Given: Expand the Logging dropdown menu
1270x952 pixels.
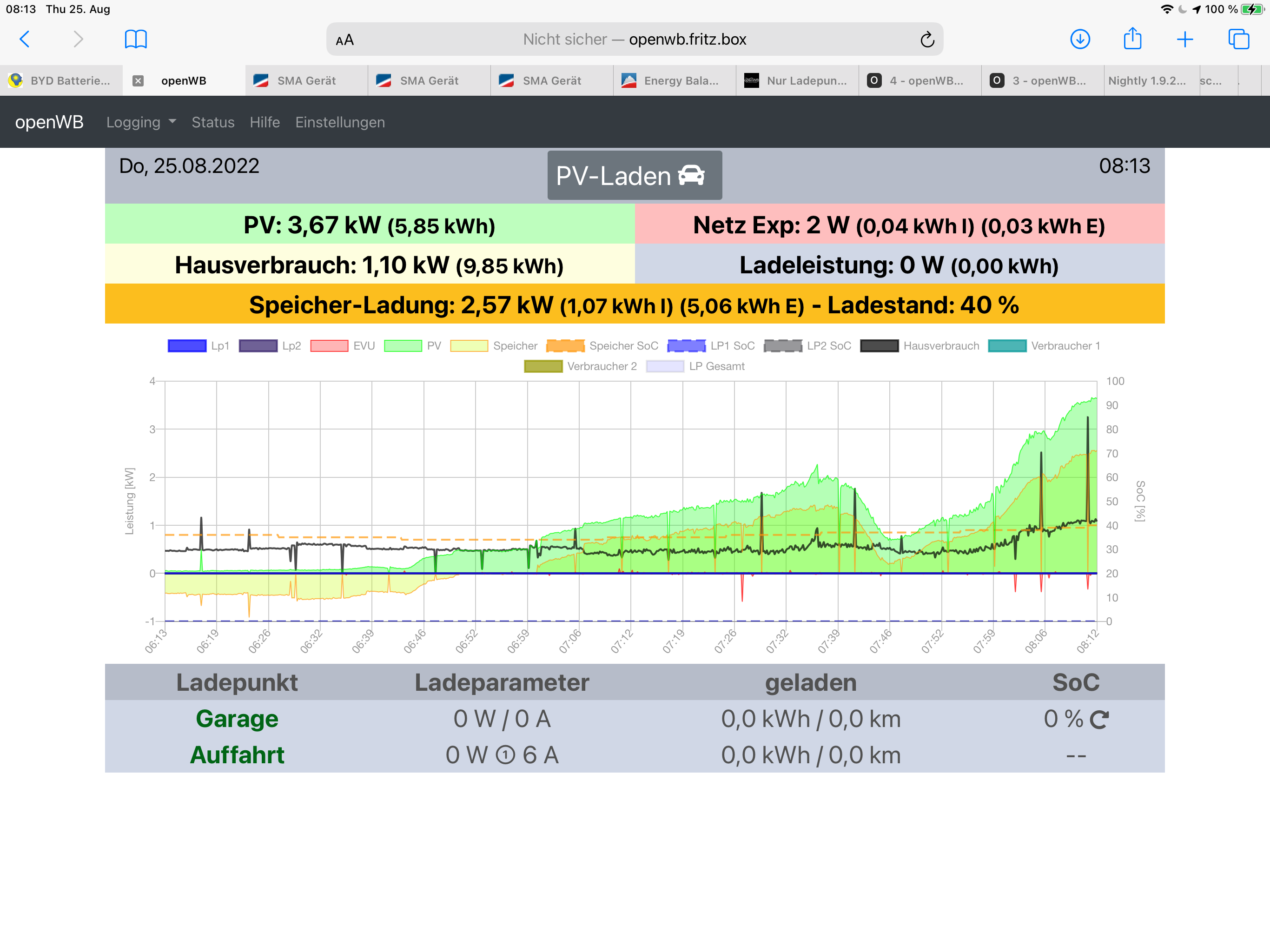Looking at the screenshot, I should tap(141, 122).
